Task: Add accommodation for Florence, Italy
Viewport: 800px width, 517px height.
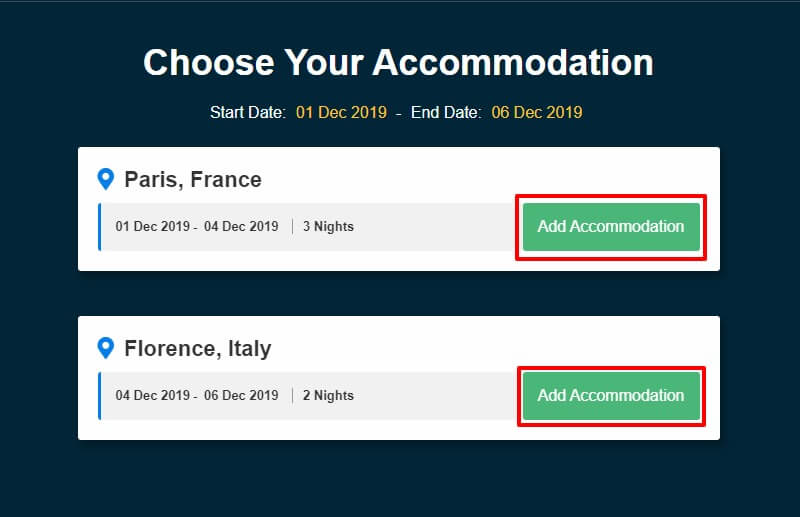Action: point(610,395)
